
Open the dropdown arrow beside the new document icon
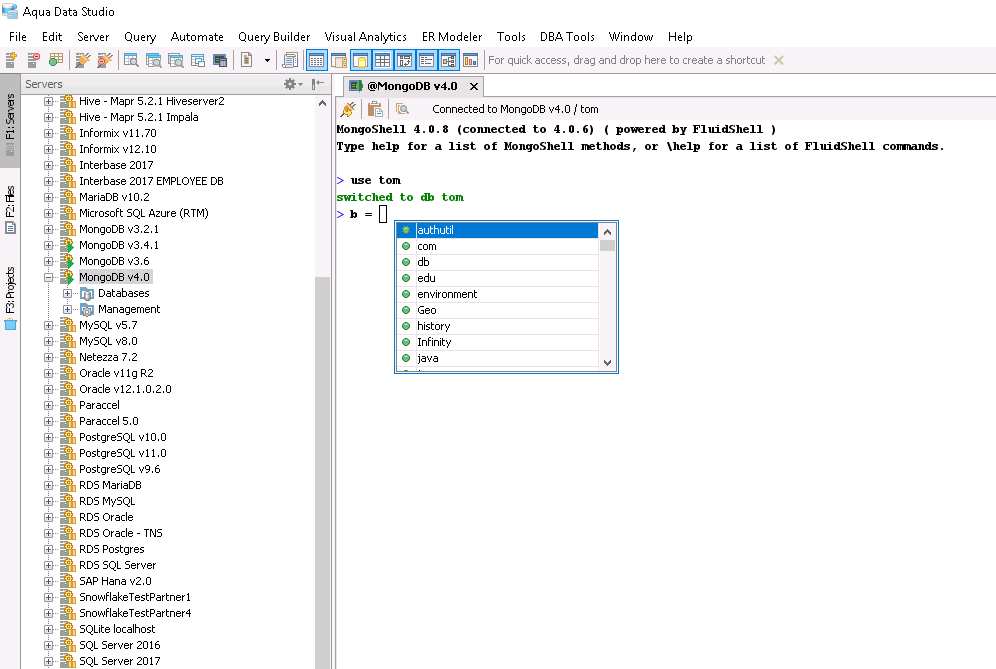[267, 60]
